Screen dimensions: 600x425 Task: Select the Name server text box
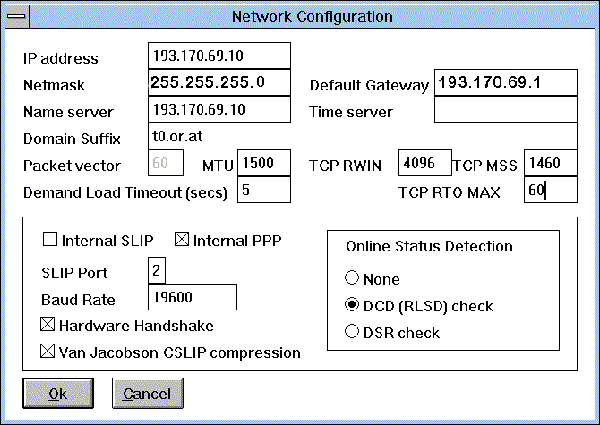[x=218, y=110]
